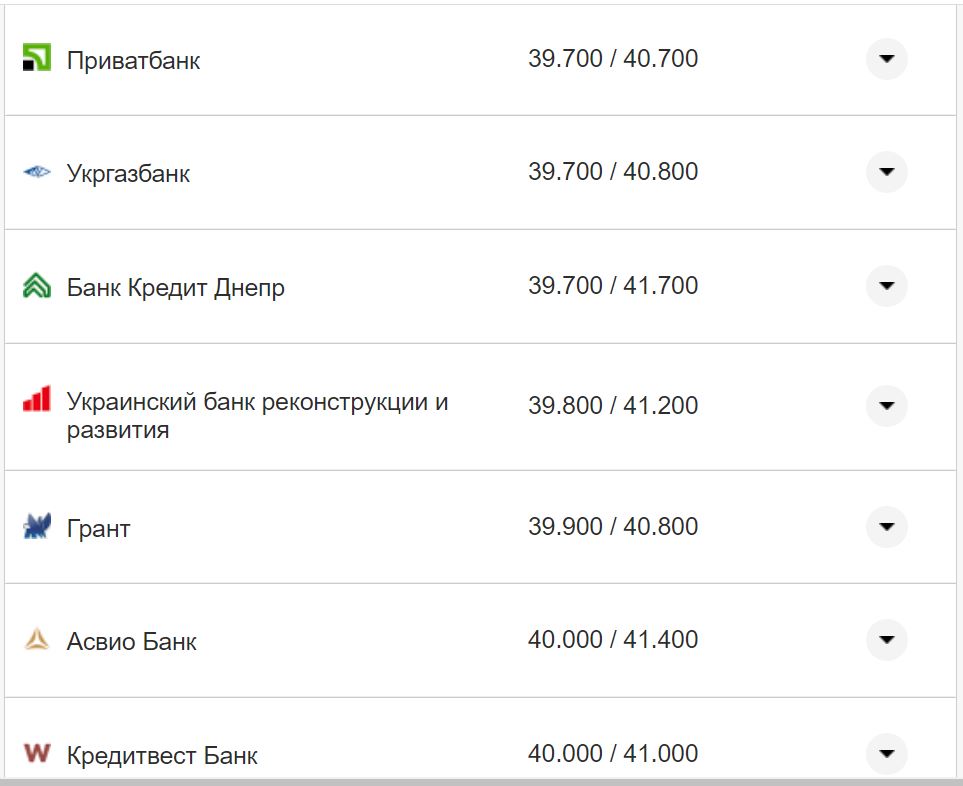Expand Украинский банк реконструкции и развития row
The image size is (963, 786).
(x=886, y=406)
